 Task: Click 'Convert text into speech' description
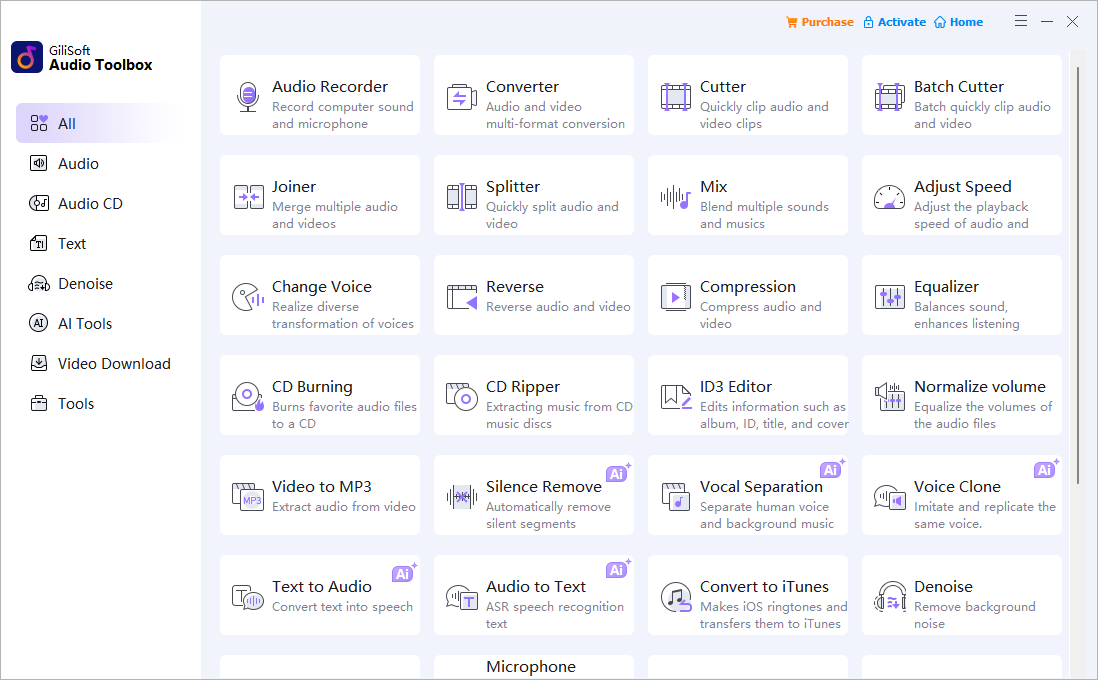click(x=342, y=606)
